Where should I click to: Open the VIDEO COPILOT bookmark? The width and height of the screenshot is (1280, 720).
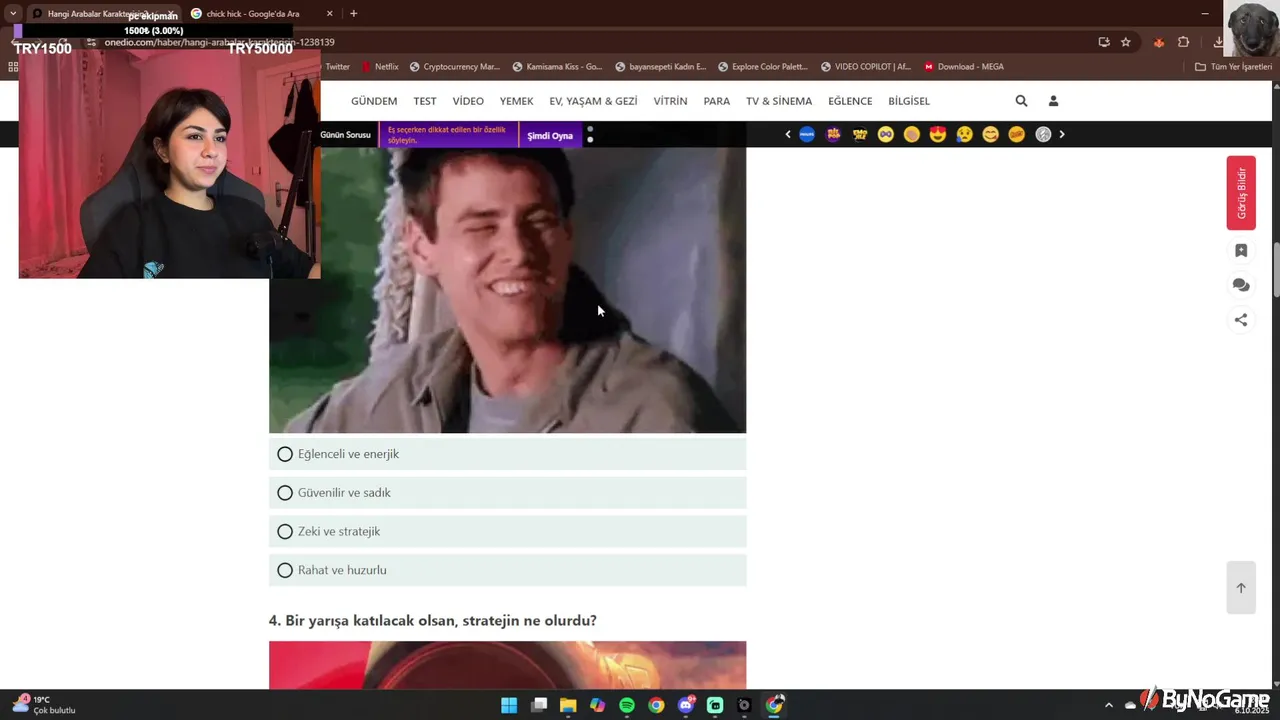(866, 67)
